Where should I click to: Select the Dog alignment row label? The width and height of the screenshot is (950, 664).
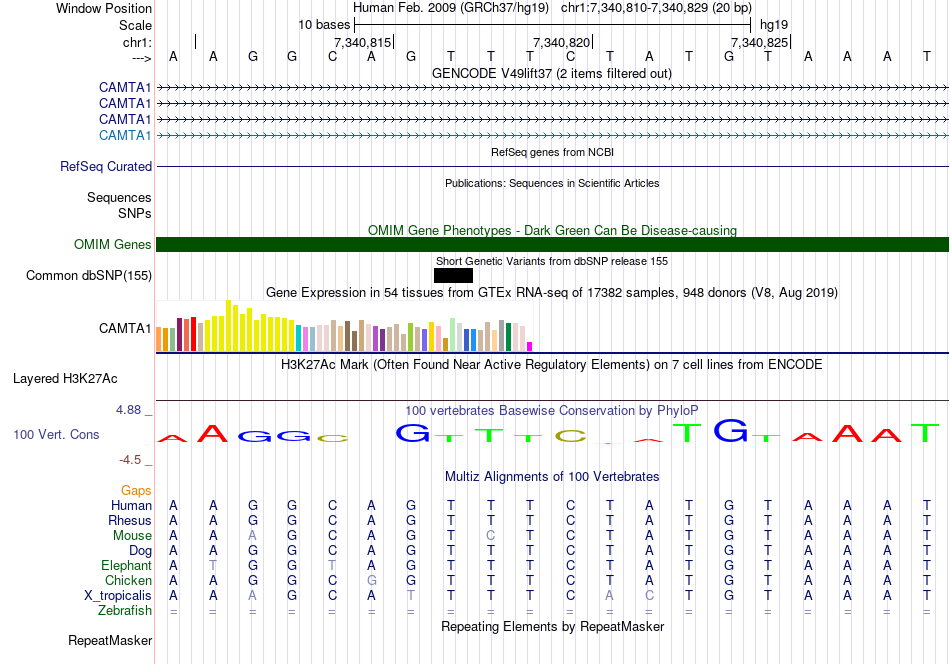[141, 551]
